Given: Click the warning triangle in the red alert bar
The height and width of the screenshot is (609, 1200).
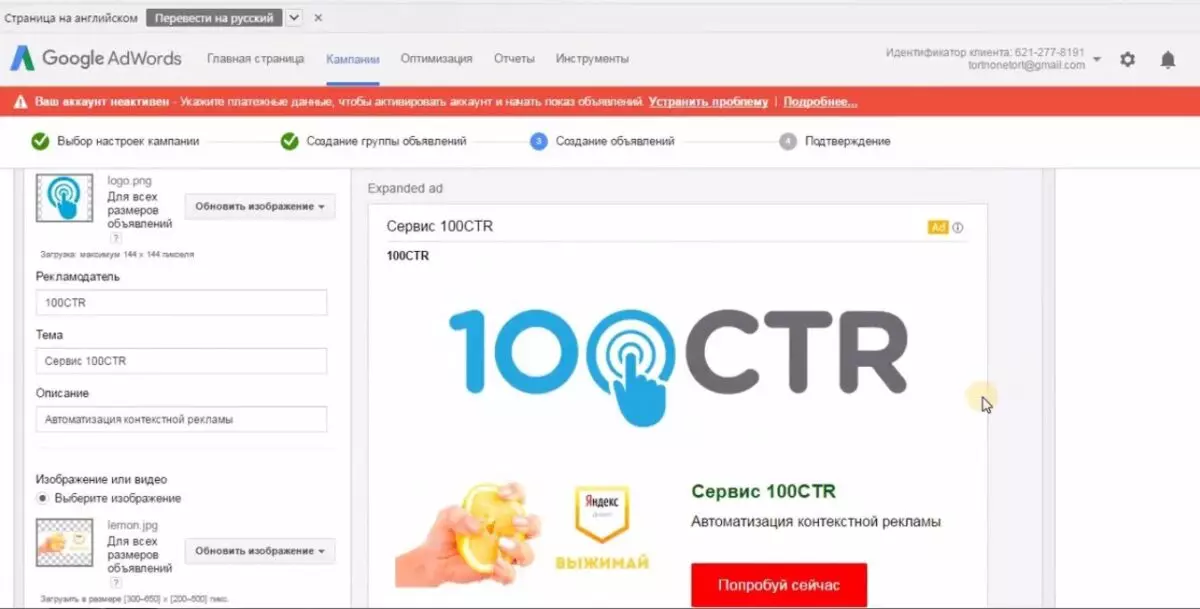Looking at the screenshot, I should click(18, 102).
